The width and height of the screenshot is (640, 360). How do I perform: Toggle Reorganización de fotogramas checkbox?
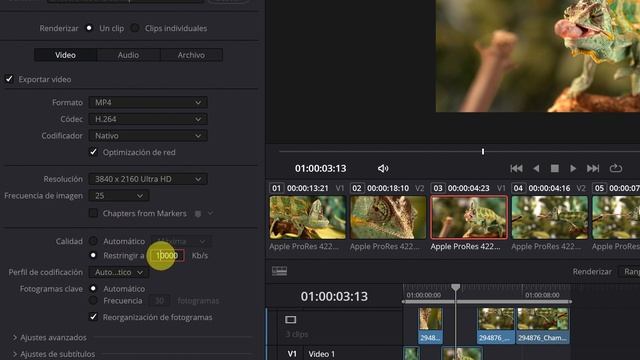[x=93, y=317]
